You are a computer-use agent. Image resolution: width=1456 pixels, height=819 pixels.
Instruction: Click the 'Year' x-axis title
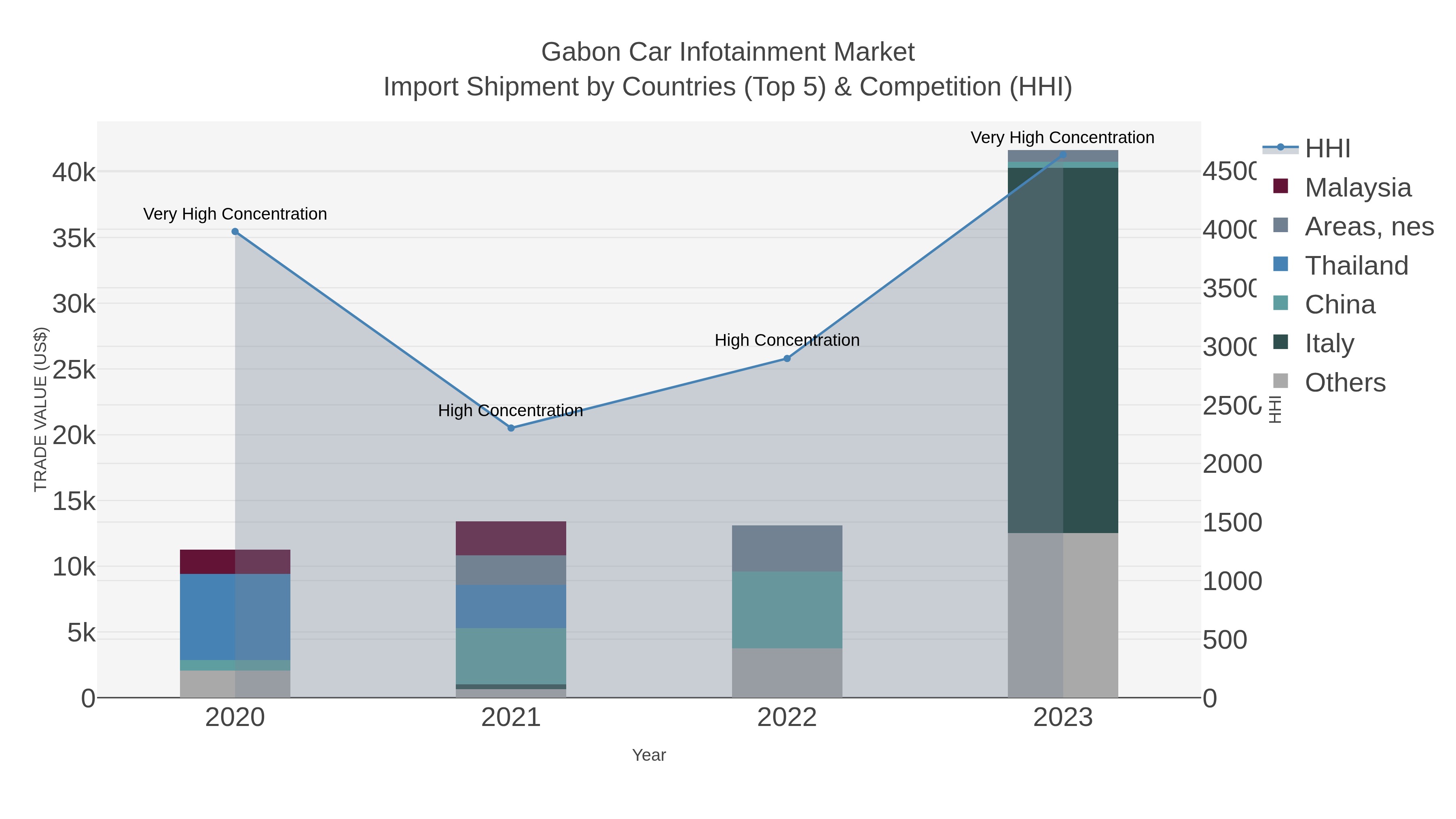[x=649, y=755]
